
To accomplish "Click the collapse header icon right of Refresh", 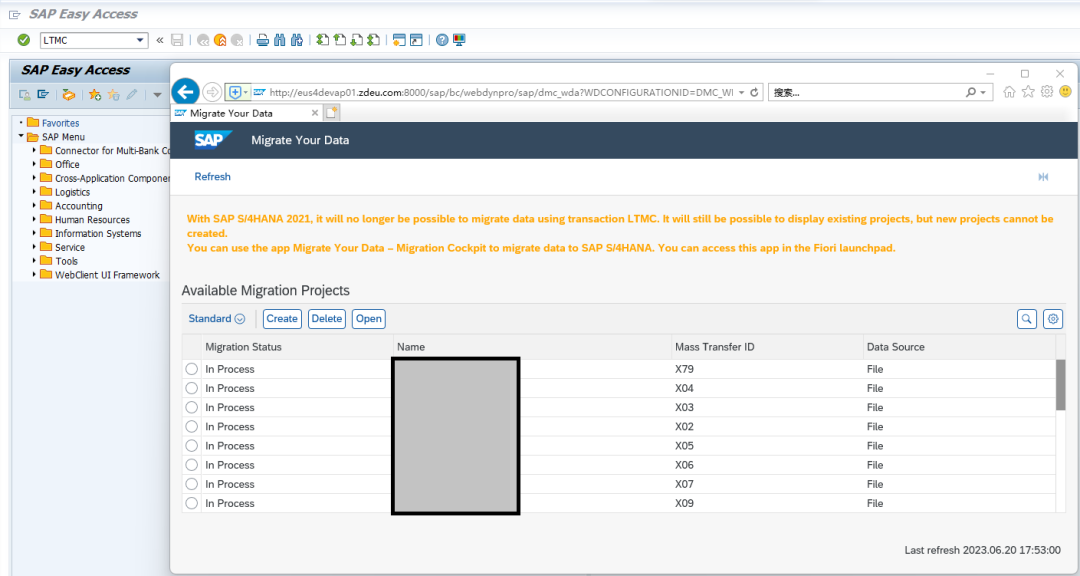I will tap(1043, 177).
